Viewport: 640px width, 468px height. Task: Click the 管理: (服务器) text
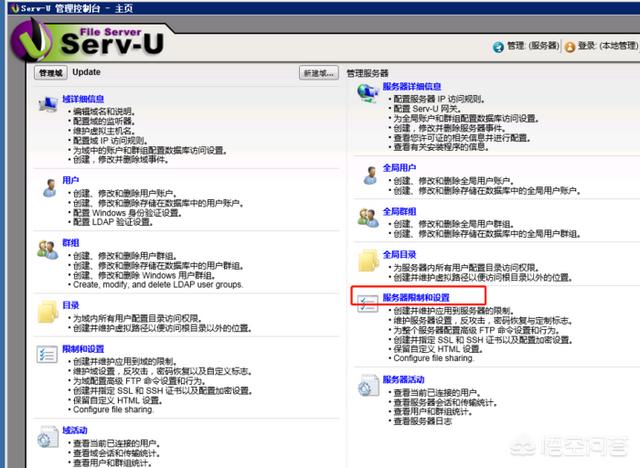(533, 46)
